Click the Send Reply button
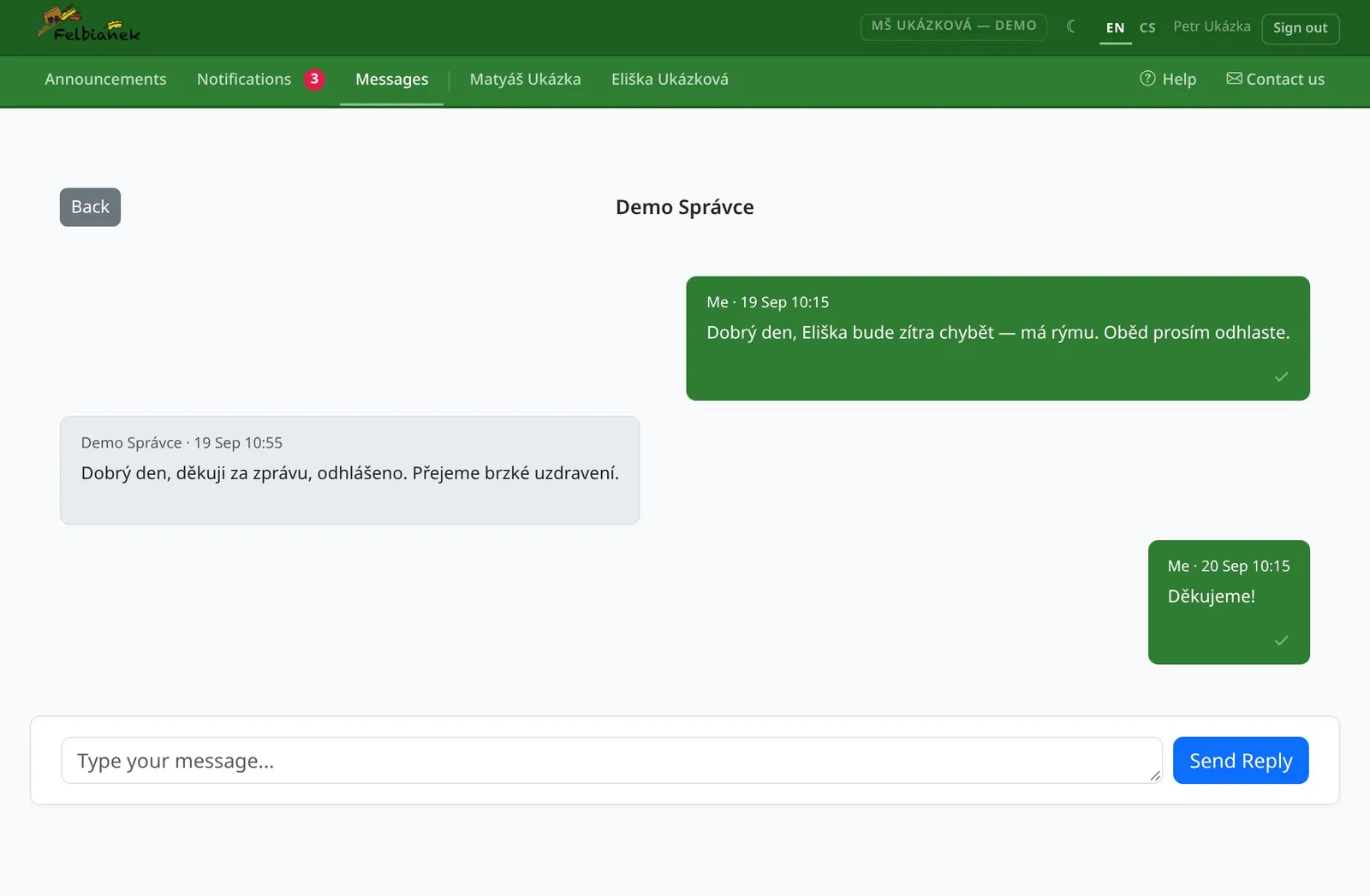The width and height of the screenshot is (1370, 896). coord(1241,761)
